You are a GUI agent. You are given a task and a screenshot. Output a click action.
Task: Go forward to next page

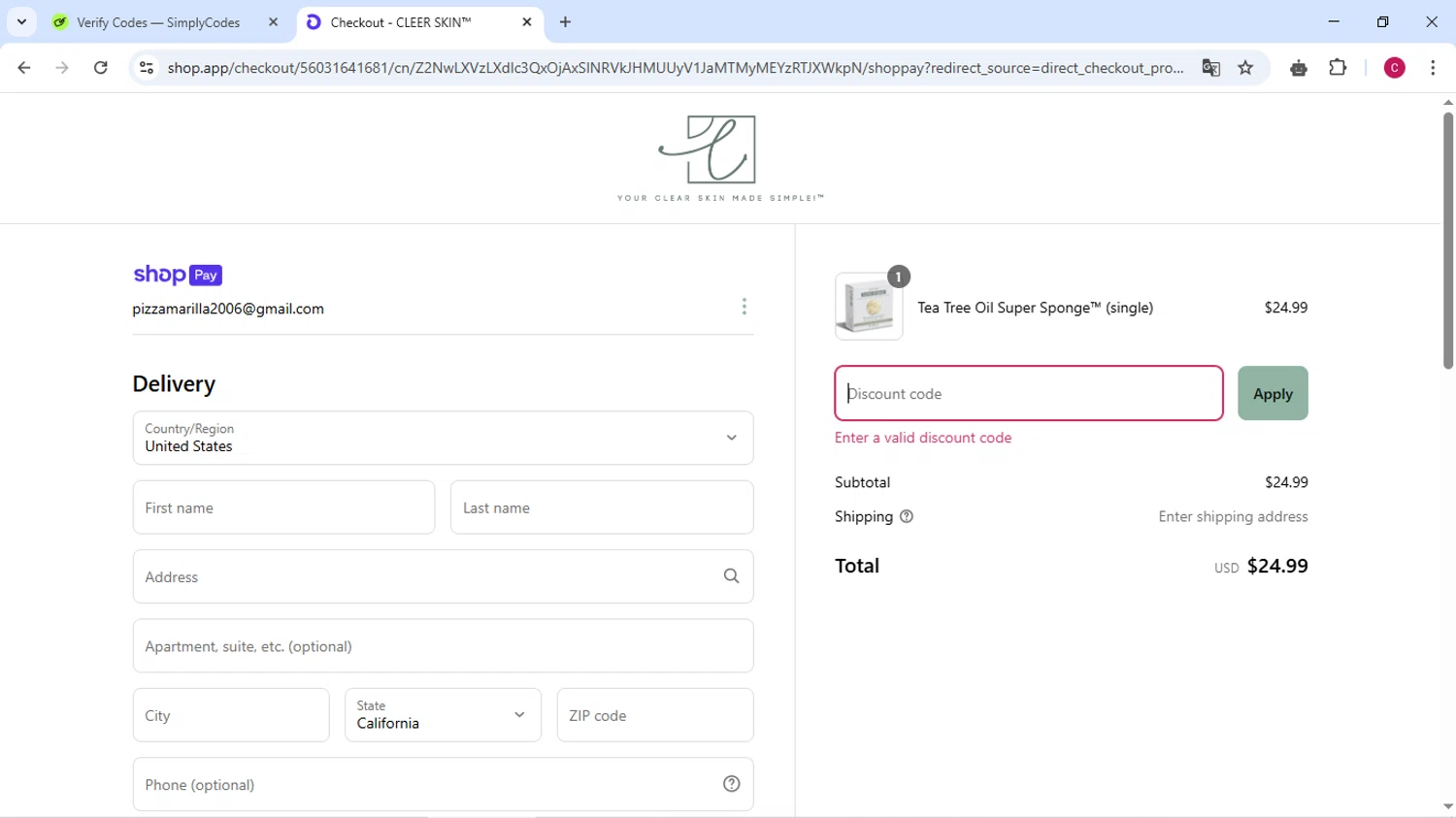click(62, 68)
